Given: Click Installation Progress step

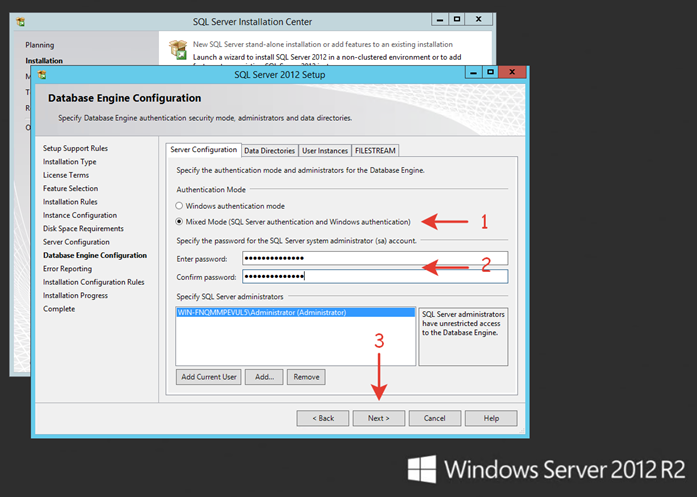Looking at the screenshot, I should coord(75,295).
